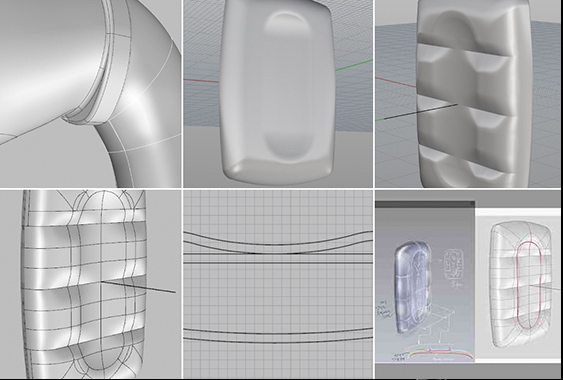Select the smooth pillow-shaped model render
This screenshot has width=563, height=380.
[278, 93]
